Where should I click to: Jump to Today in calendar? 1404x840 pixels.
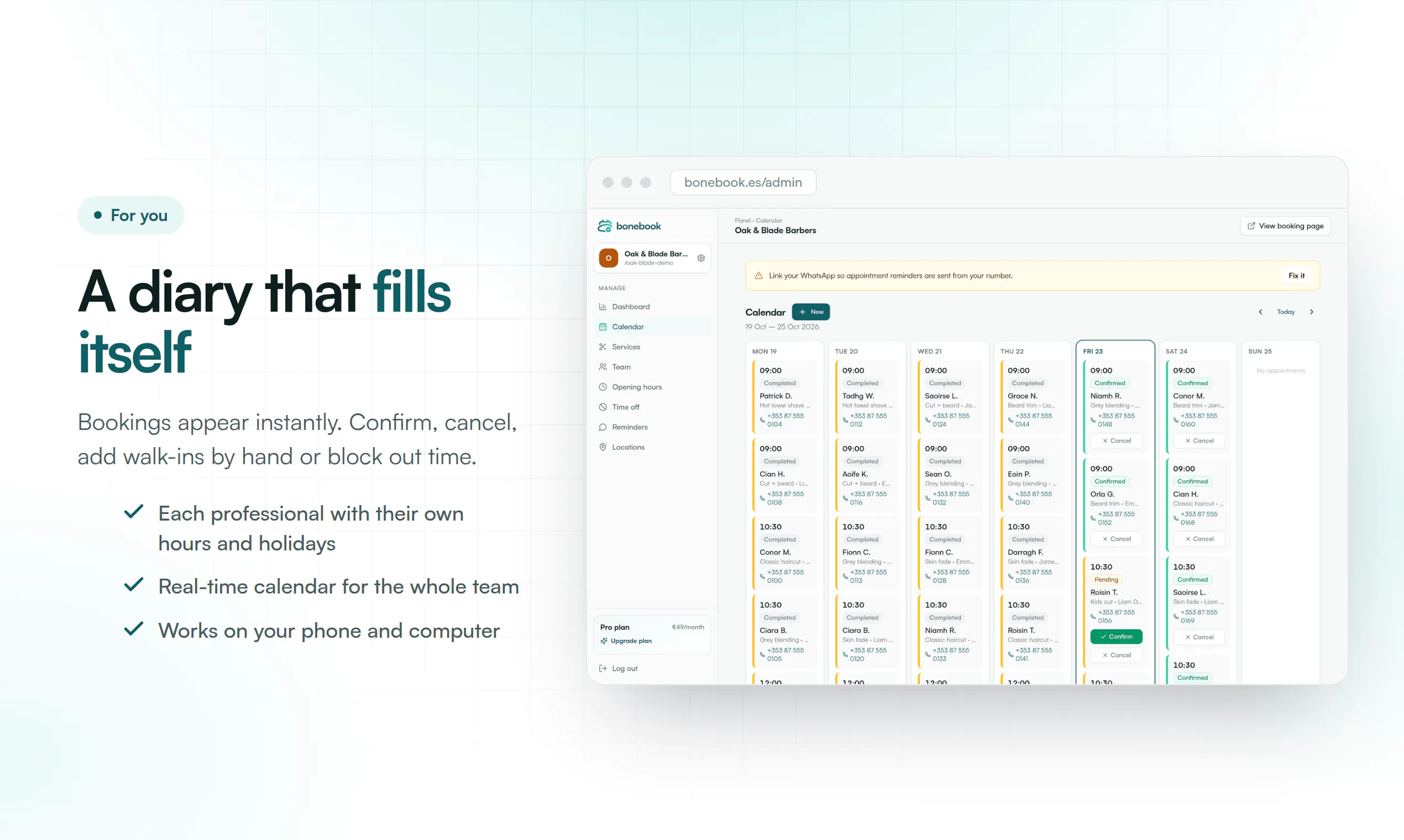(1286, 312)
